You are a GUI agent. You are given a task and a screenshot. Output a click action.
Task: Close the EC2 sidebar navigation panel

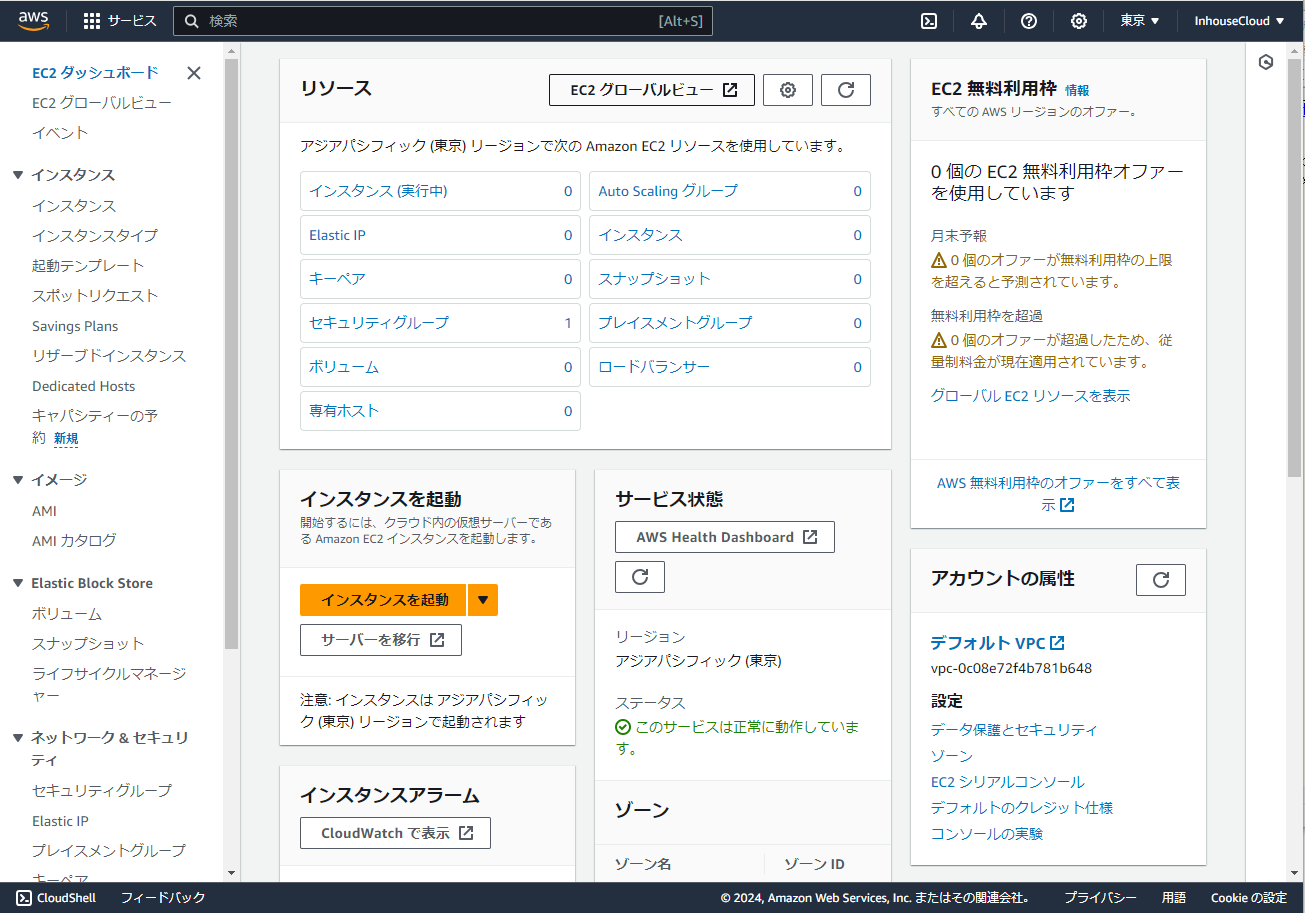coord(194,73)
